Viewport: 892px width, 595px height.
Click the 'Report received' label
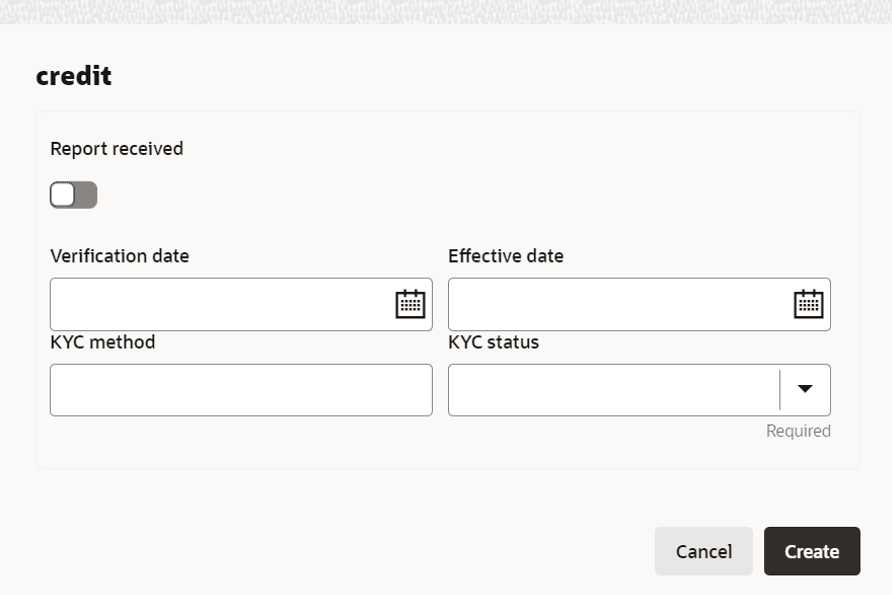point(117,148)
